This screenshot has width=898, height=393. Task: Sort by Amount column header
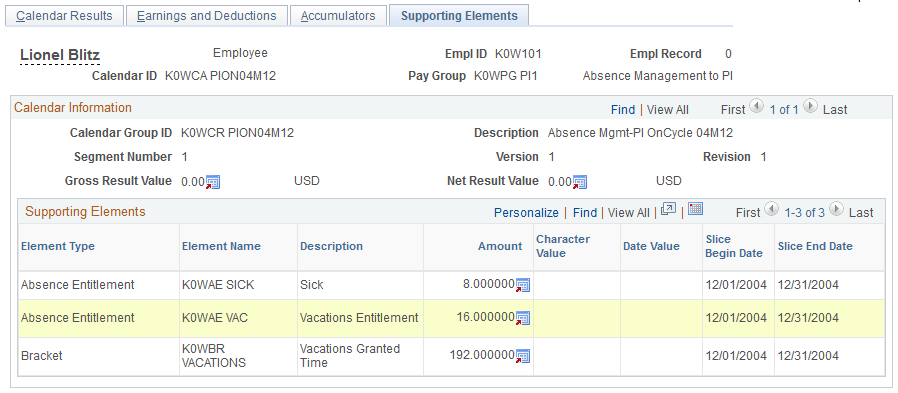coord(500,246)
